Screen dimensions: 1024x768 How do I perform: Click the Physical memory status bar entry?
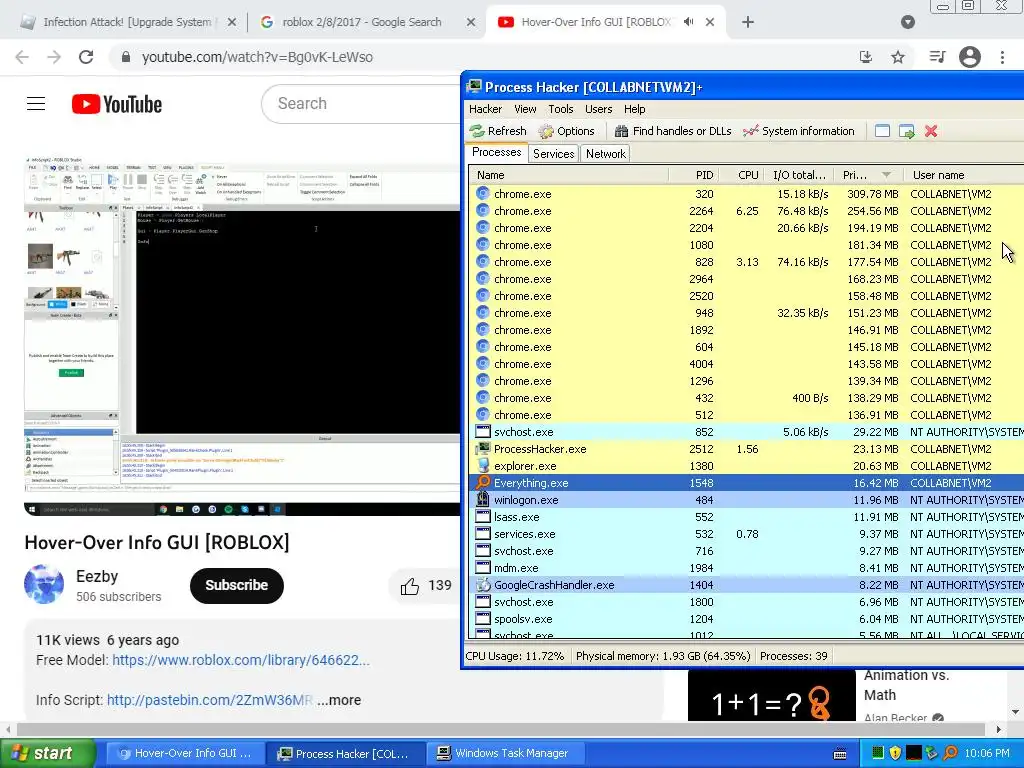coord(663,656)
